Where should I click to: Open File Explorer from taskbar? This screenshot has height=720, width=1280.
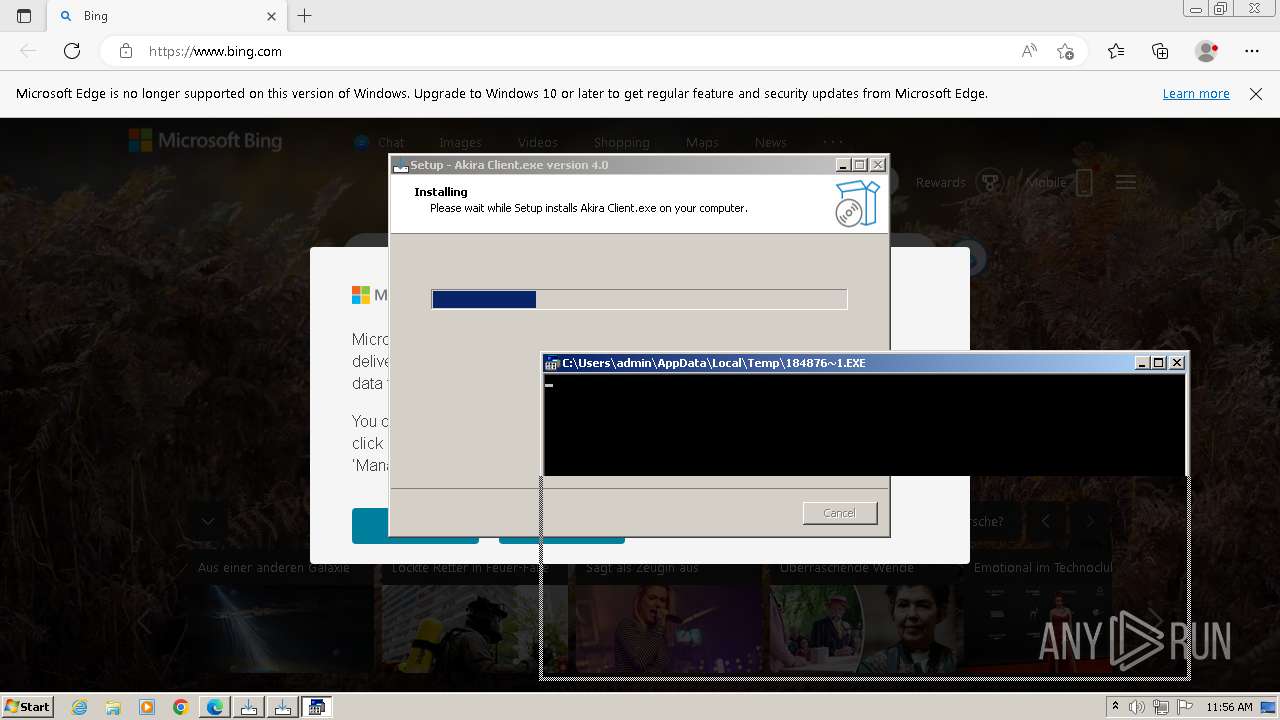[x=113, y=707]
